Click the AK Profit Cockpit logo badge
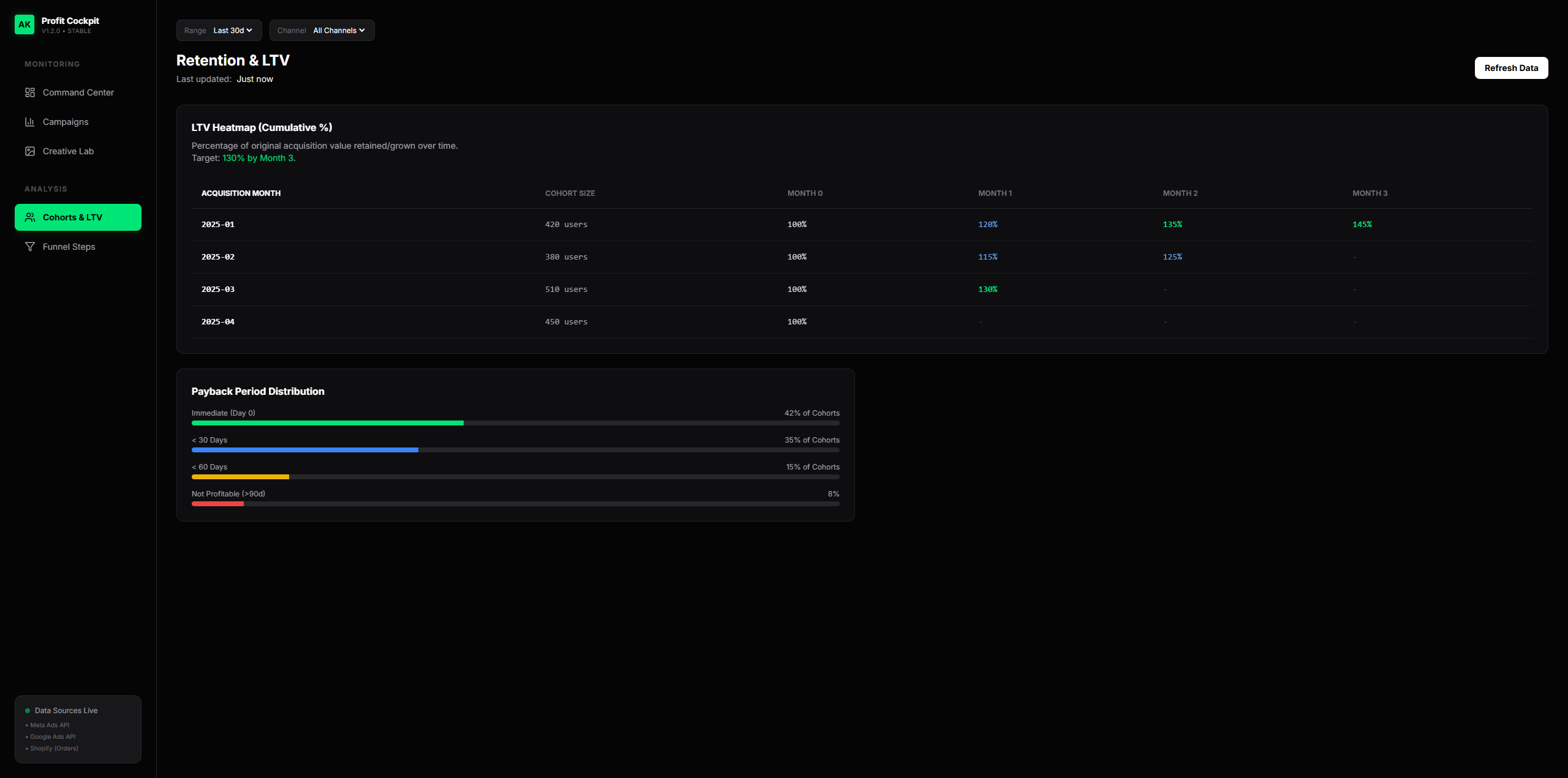Viewport: 1568px width, 778px height. pyautogui.click(x=24, y=24)
